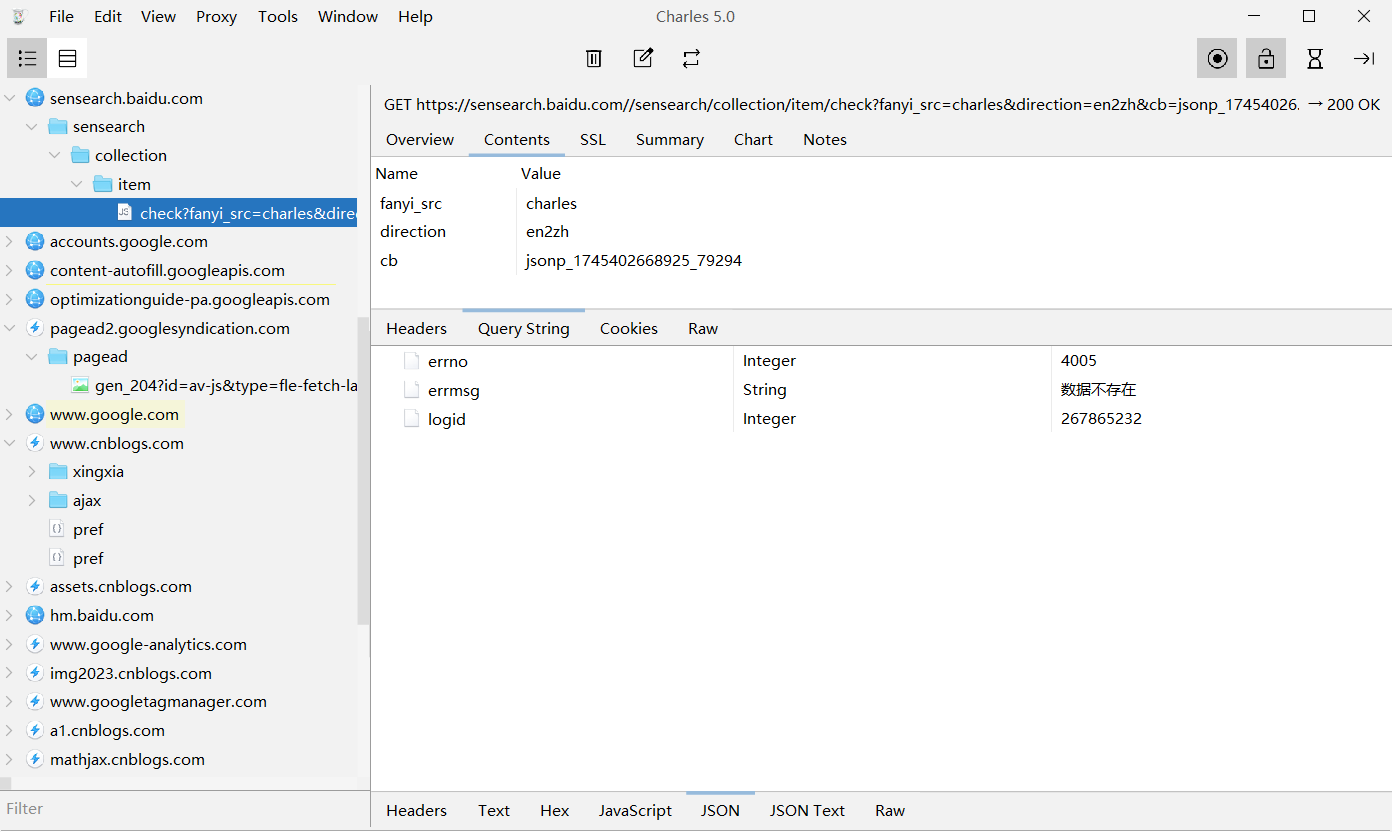Open the Help menu
Viewport: 1392px width, 832px height.
point(415,16)
